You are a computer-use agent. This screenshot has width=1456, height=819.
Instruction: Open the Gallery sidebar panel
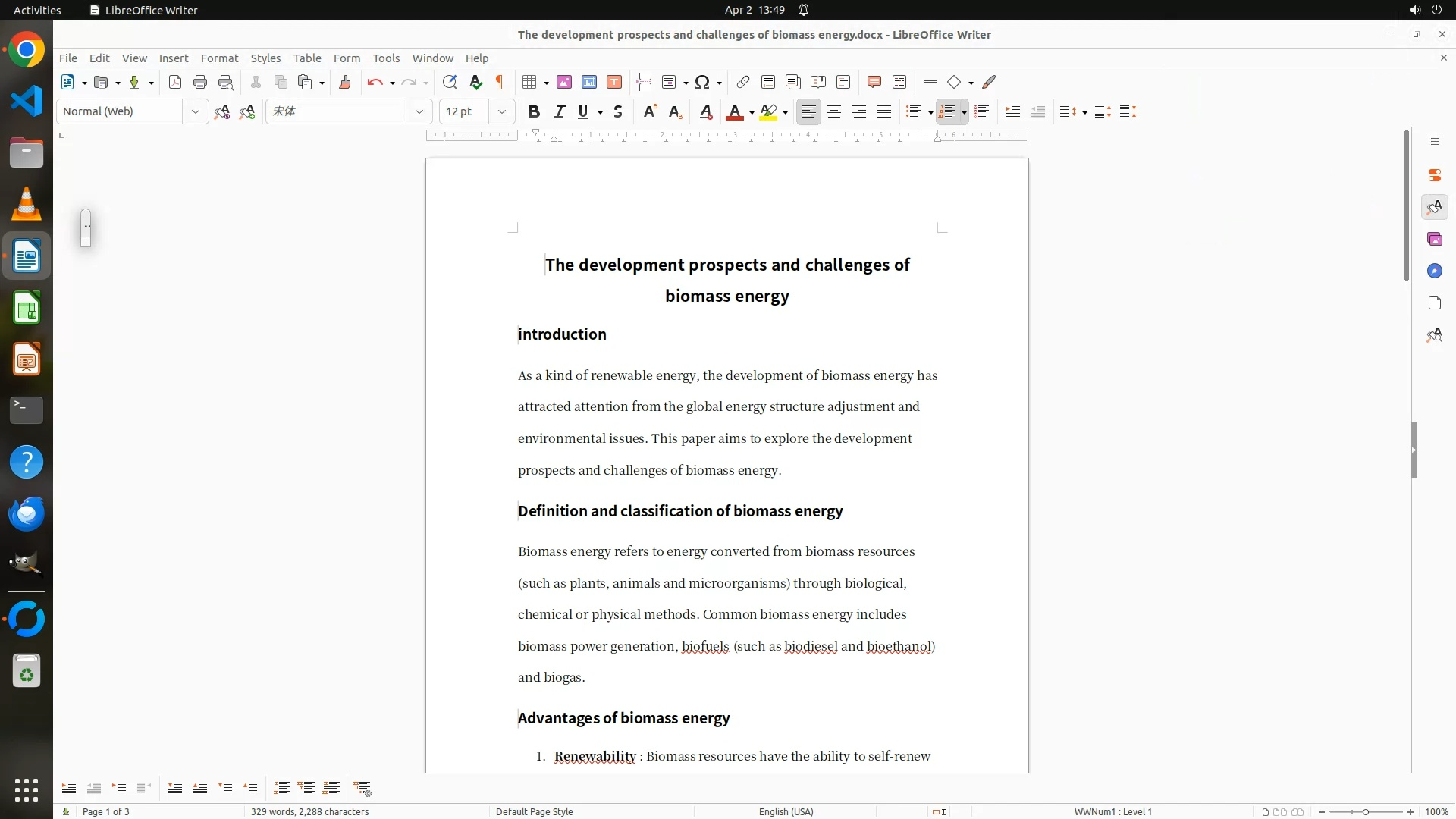(x=1434, y=239)
